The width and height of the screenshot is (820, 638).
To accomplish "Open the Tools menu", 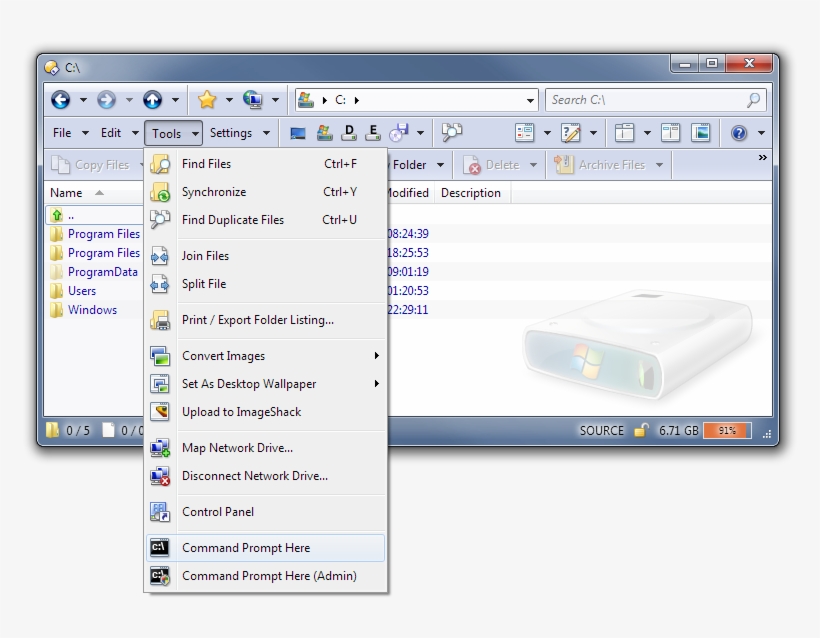I will click(170, 132).
